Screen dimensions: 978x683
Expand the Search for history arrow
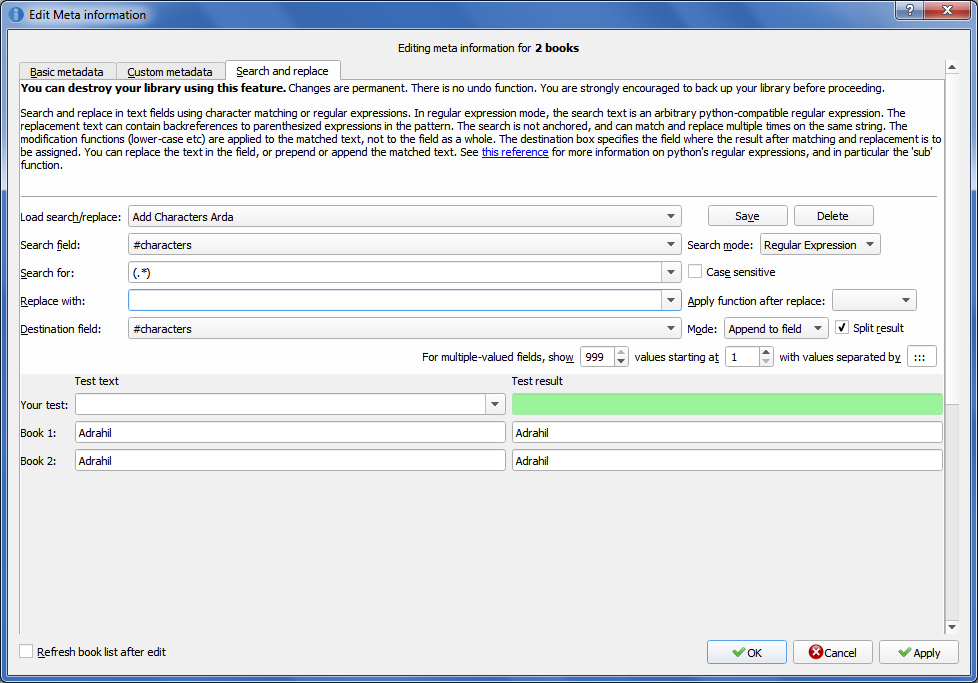coord(671,273)
